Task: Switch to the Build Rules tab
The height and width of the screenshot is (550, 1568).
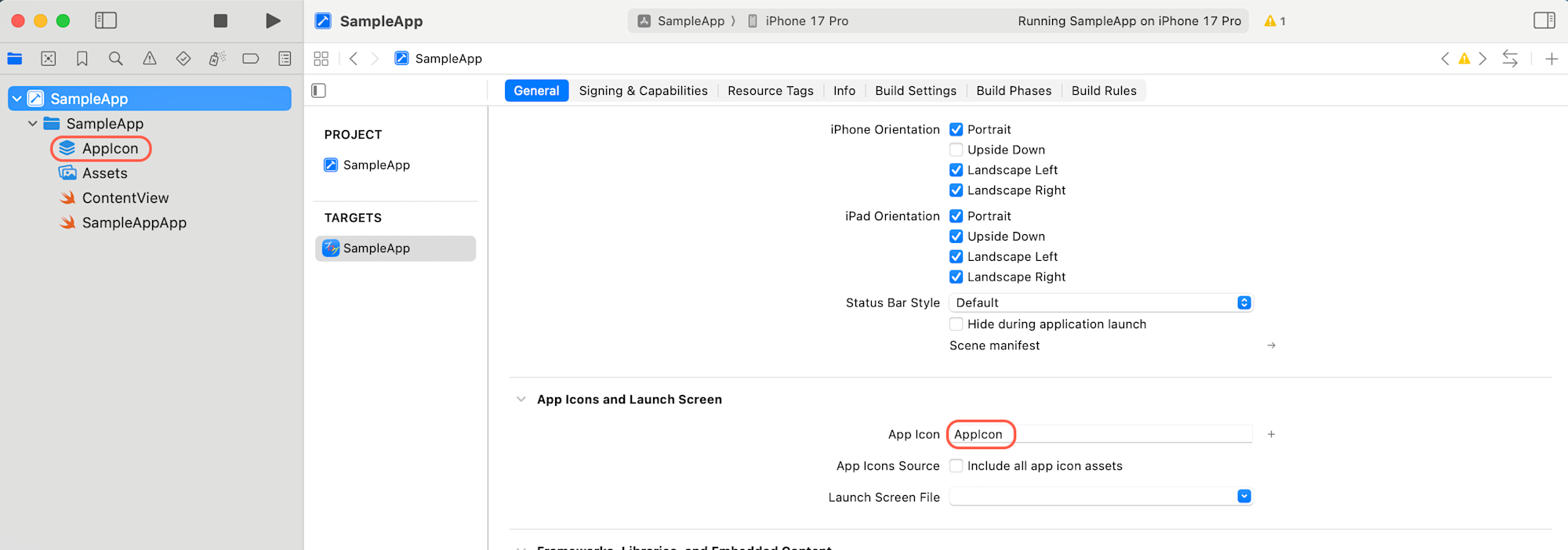Action: point(1104,91)
